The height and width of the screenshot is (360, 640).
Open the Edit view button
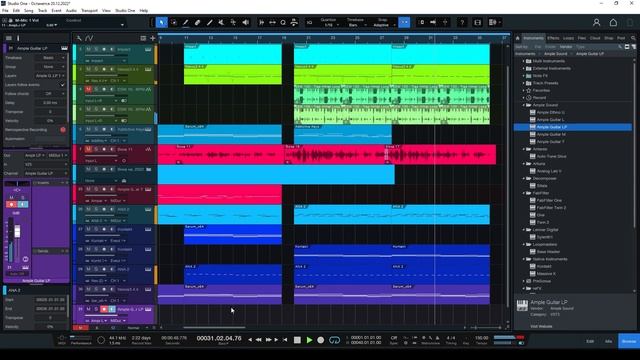pos(590,341)
